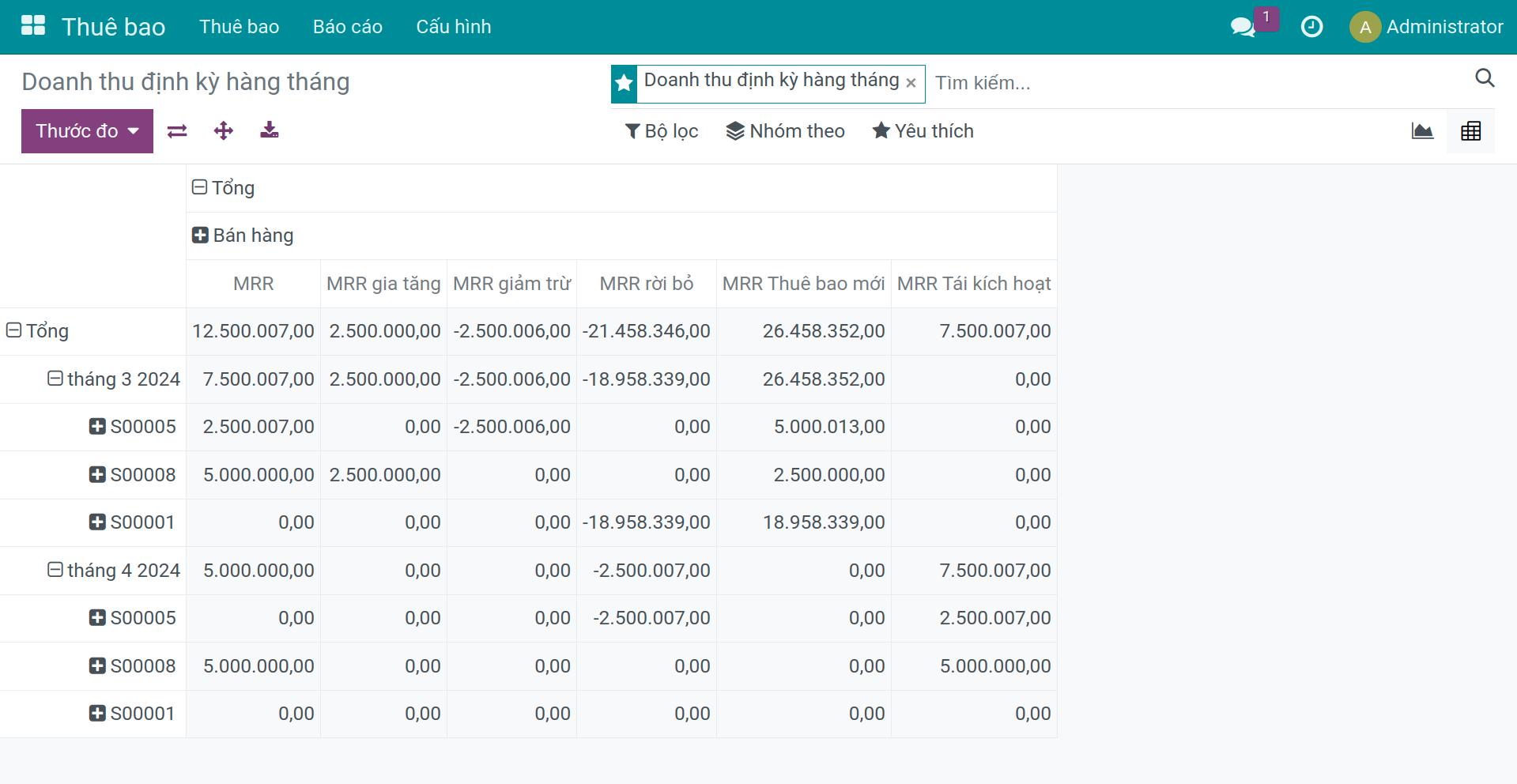Open the Administrator user menu
1517x784 pixels.
point(1426,27)
